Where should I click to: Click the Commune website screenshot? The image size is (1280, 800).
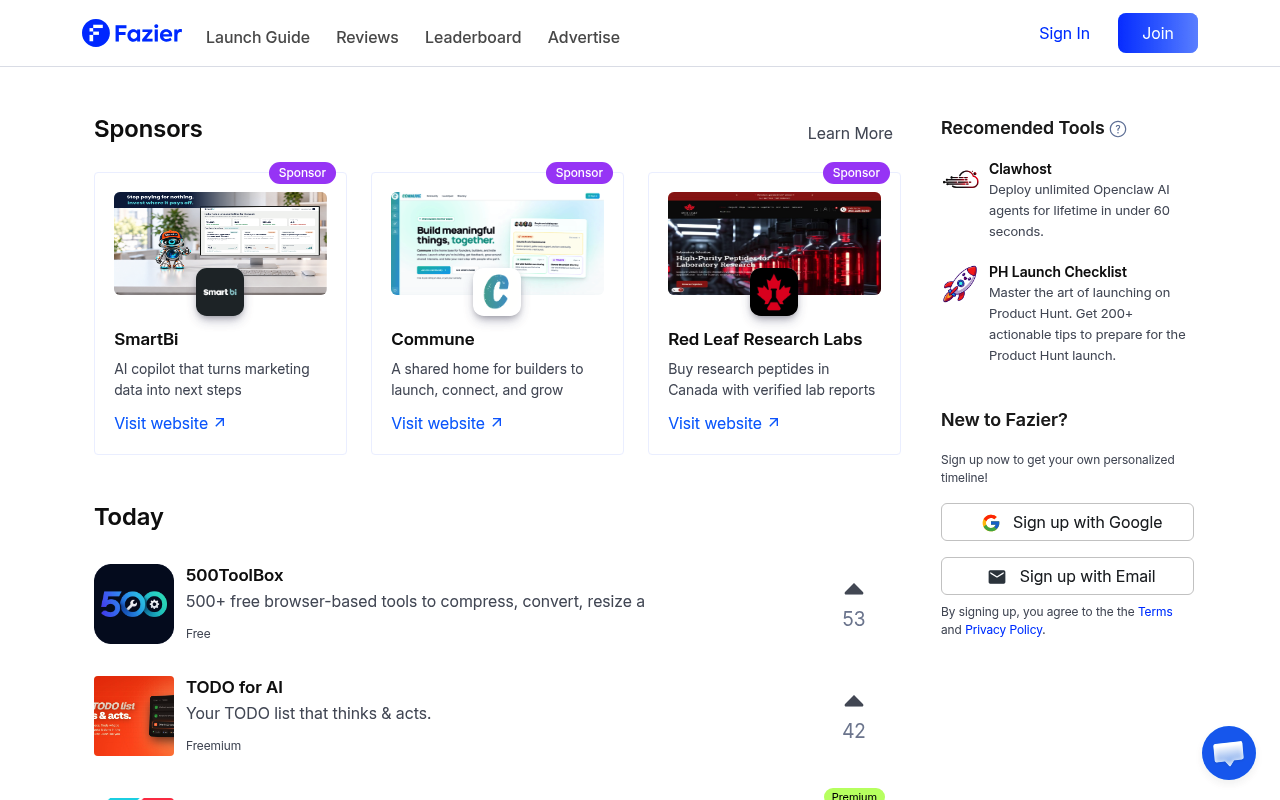coord(497,243)
